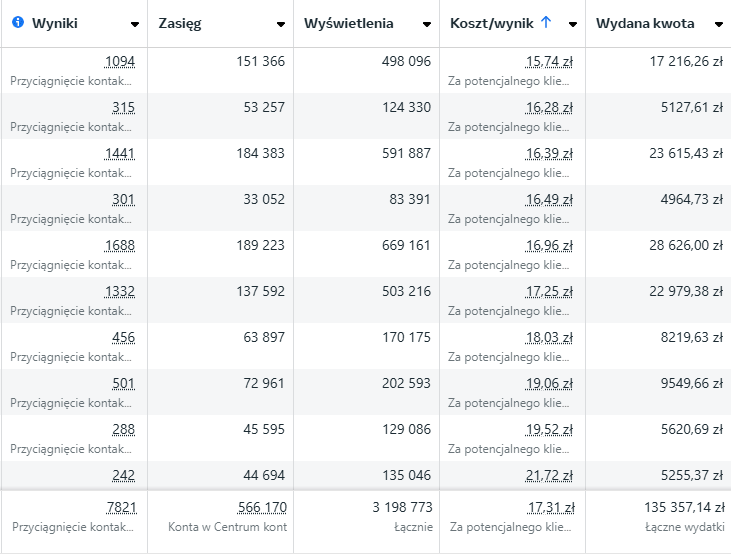The image size is (731, 555).
Task: Click the blue sort arrow in Koszt/wynik
Action: point(545,23)
